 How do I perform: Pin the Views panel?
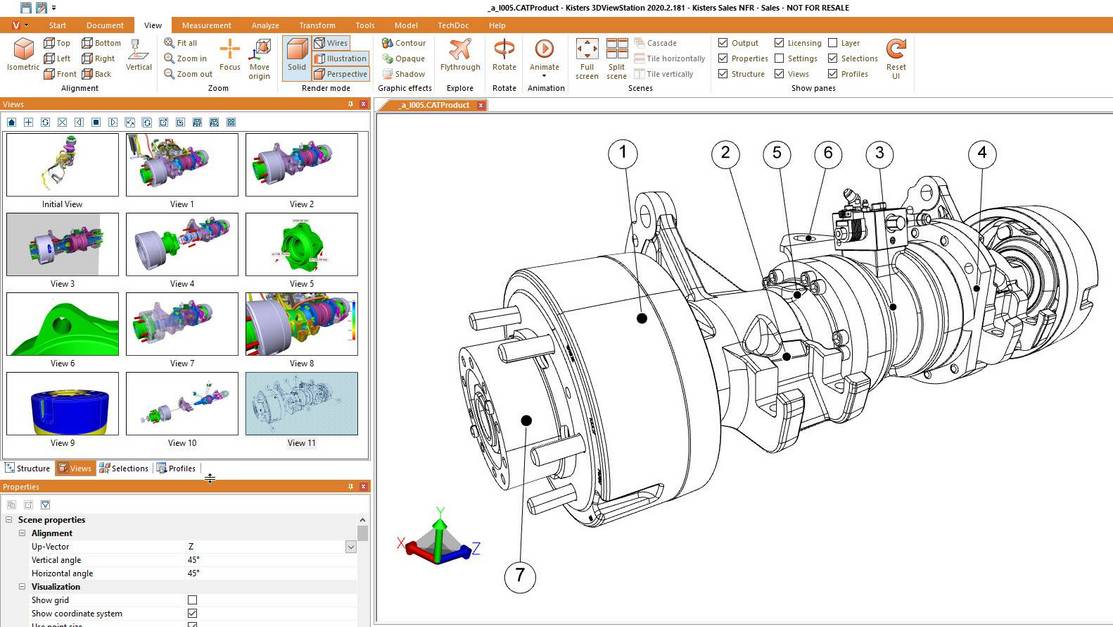tap(351, 104)
